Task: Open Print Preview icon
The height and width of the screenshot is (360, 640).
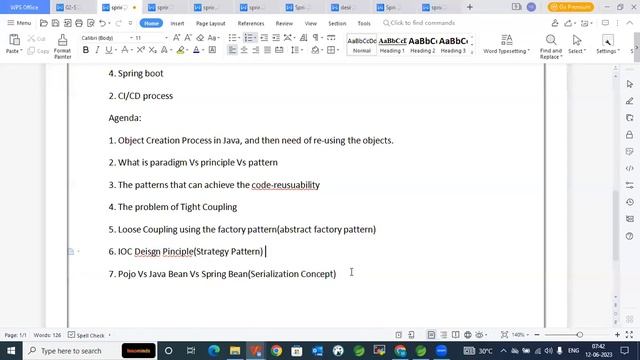Action: tap(91, 23)
